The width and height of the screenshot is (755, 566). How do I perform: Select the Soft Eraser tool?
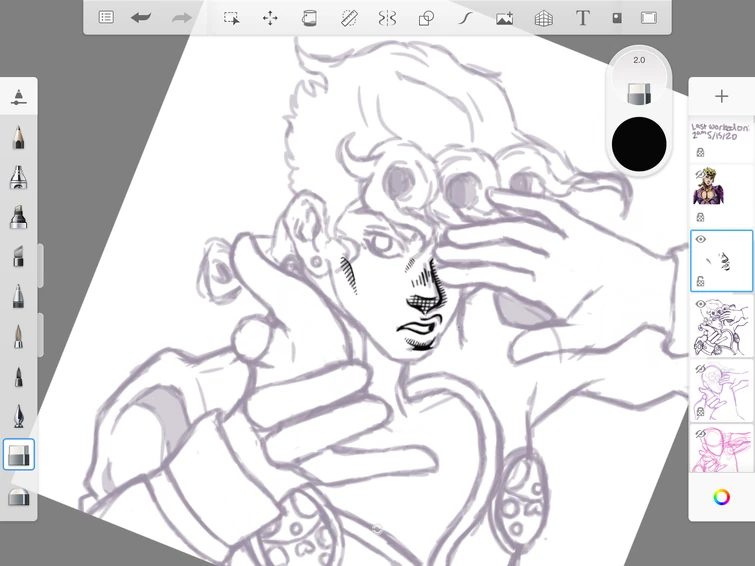click(x=18, y=496)
